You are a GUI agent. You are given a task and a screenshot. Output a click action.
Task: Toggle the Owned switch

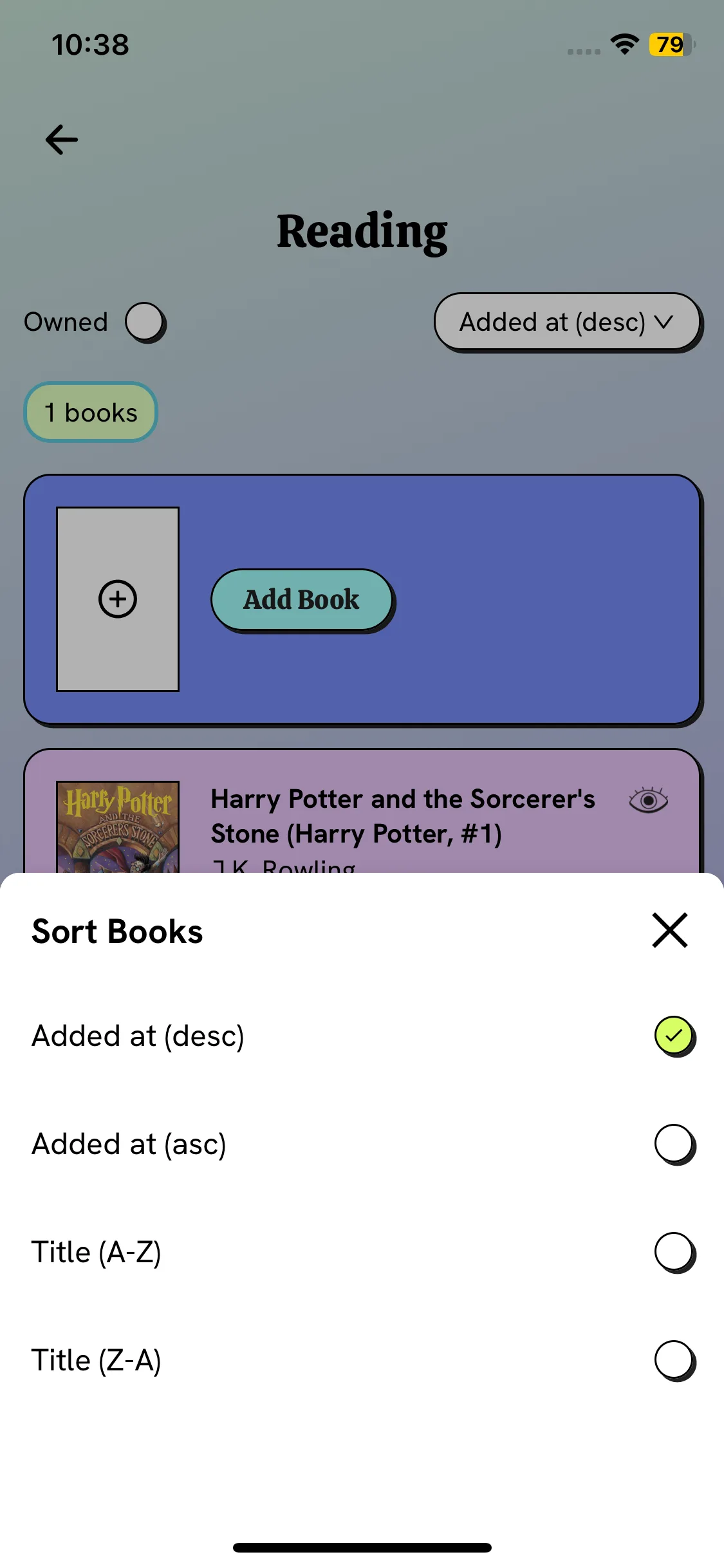(x=145, y=322)
